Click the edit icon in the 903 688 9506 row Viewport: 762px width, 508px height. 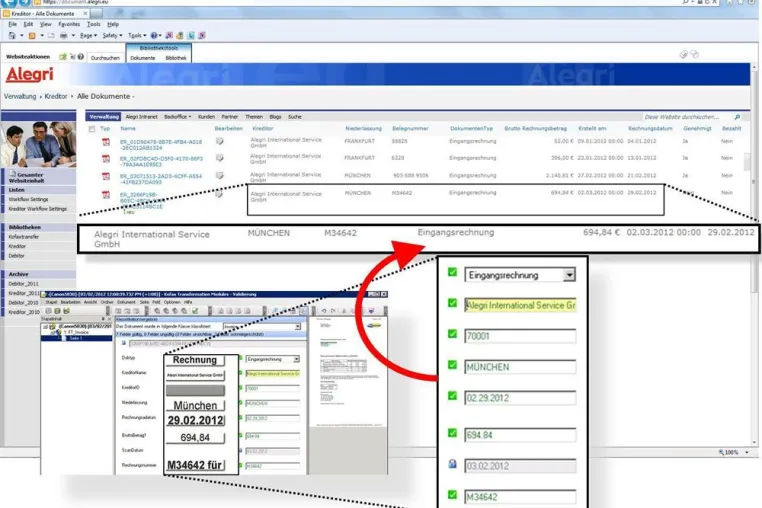click(x=220, y=175)
